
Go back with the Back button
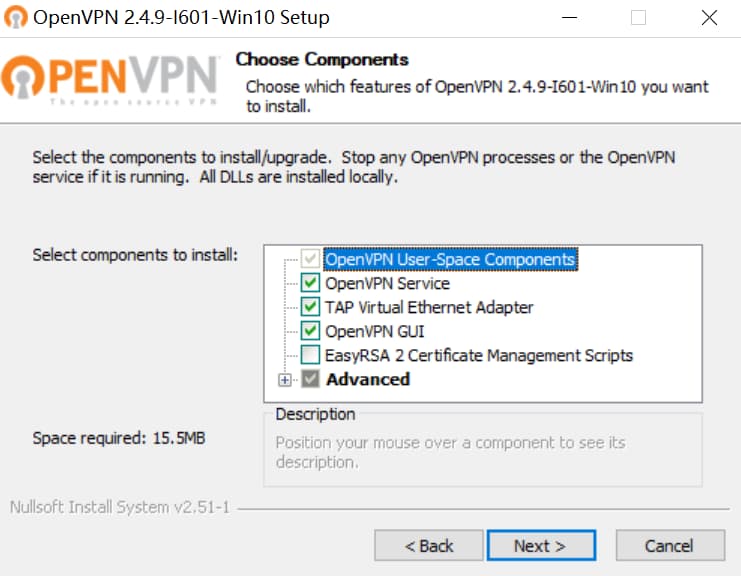pos(429,546)
